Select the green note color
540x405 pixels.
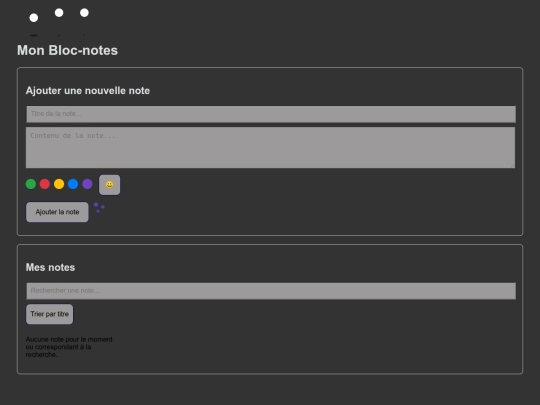31,184
